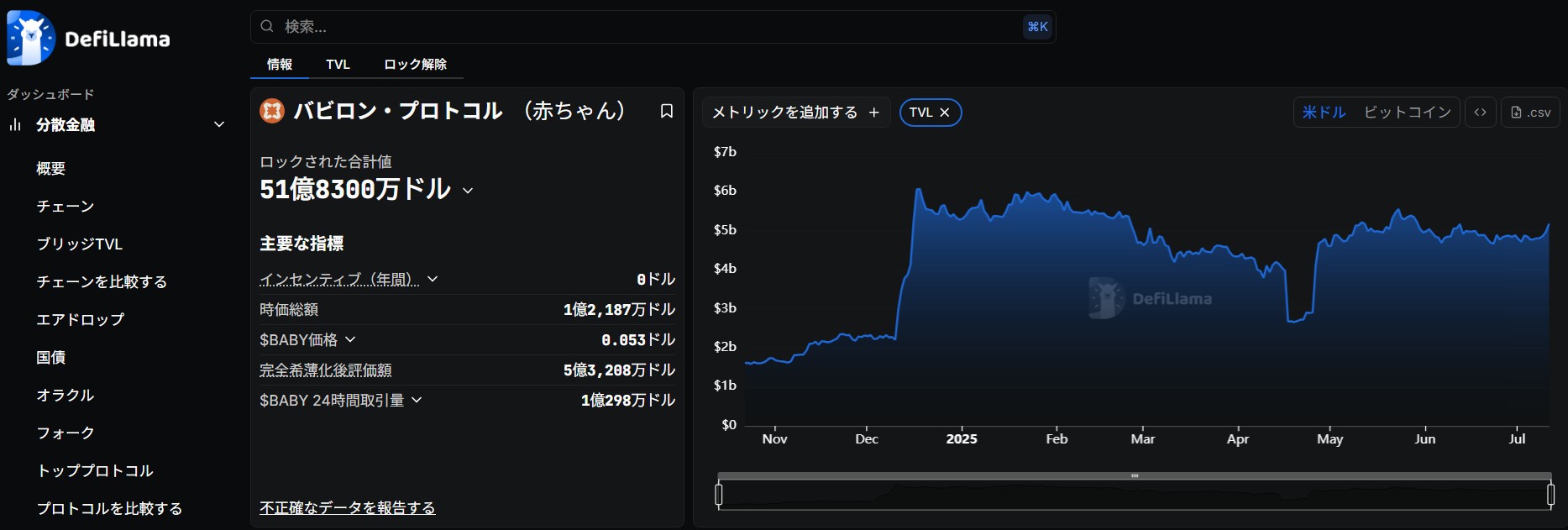Click 不正確なデータを報告する link
The image size is (1568, 530).
click(347, 507)
